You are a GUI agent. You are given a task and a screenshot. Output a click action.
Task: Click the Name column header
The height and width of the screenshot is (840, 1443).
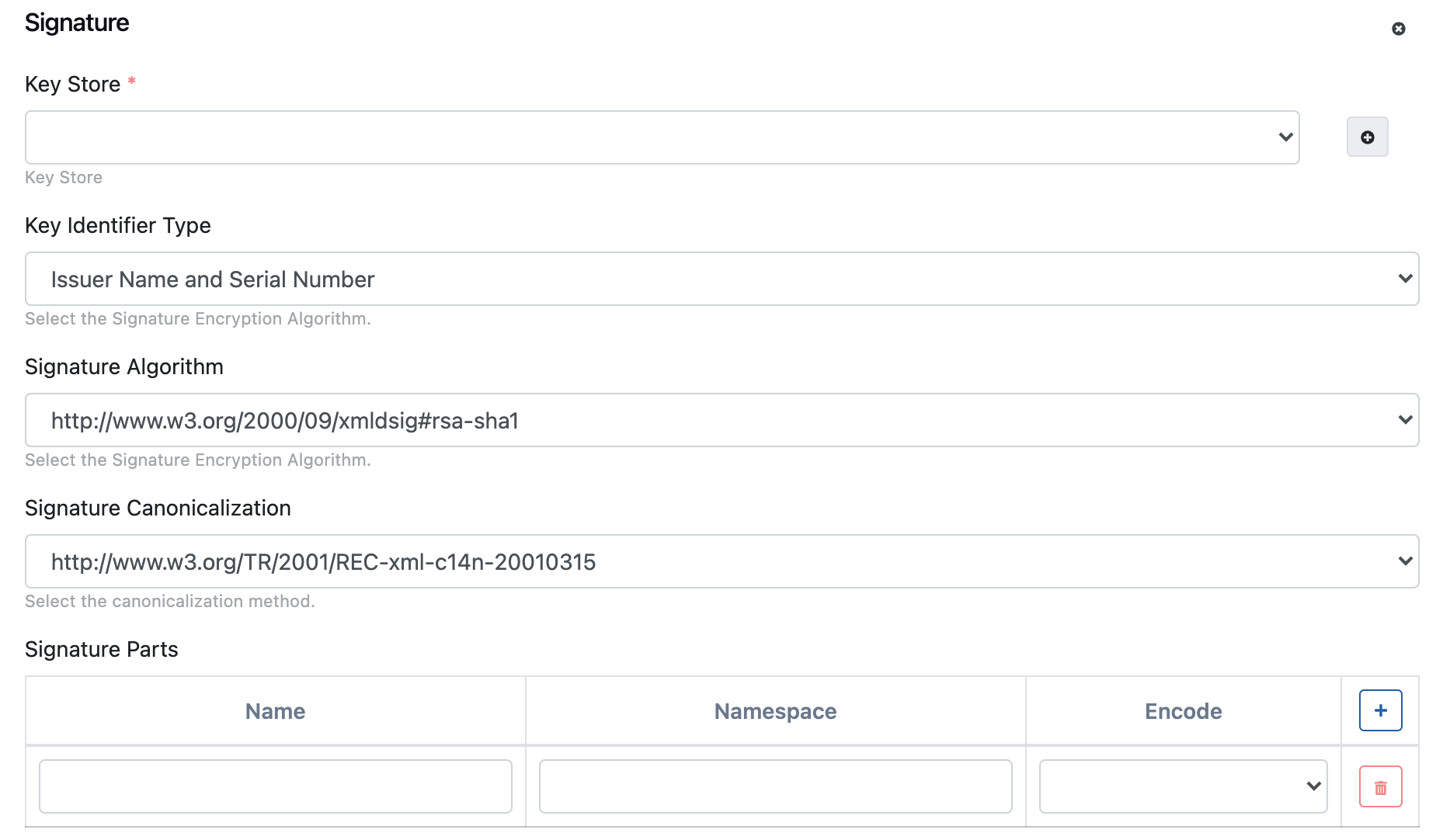click(275, 711)
